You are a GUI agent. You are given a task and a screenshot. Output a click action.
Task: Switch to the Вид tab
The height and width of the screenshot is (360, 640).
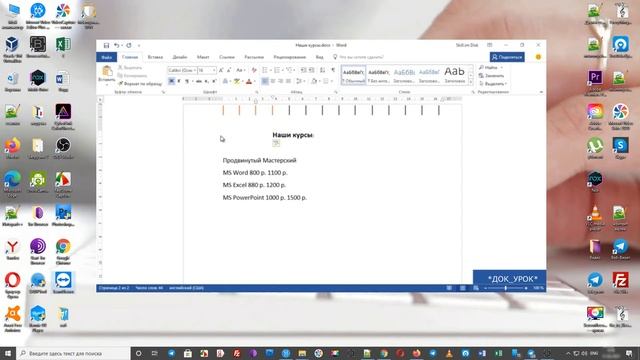320,57
